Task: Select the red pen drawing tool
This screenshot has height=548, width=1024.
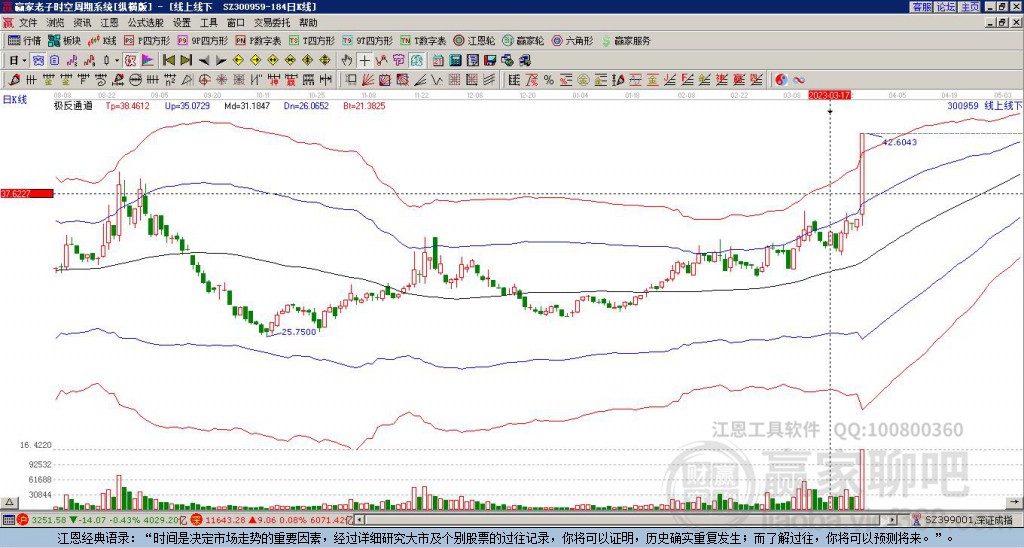Action: 13,80
